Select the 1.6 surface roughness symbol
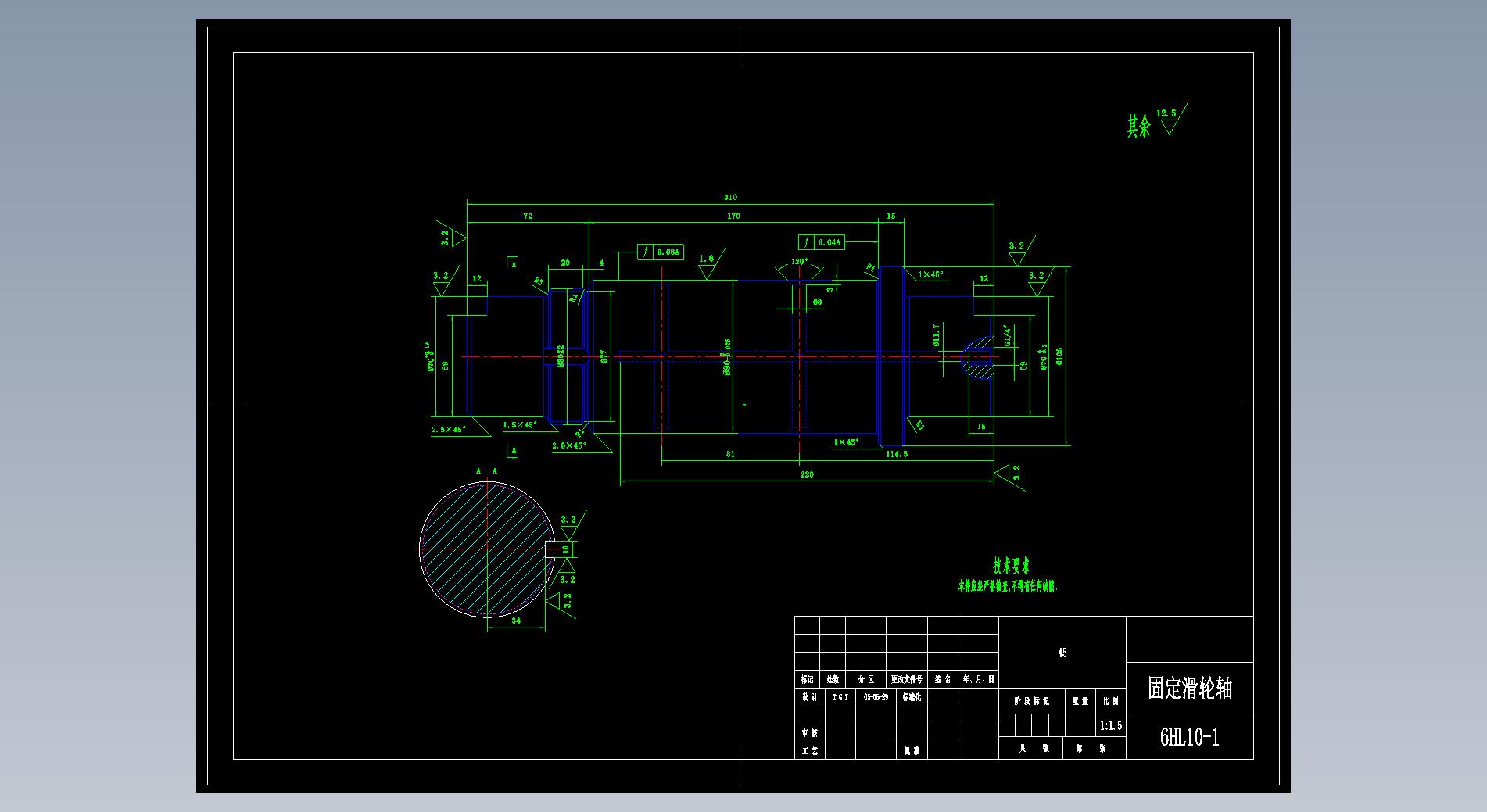 point(709,264)
